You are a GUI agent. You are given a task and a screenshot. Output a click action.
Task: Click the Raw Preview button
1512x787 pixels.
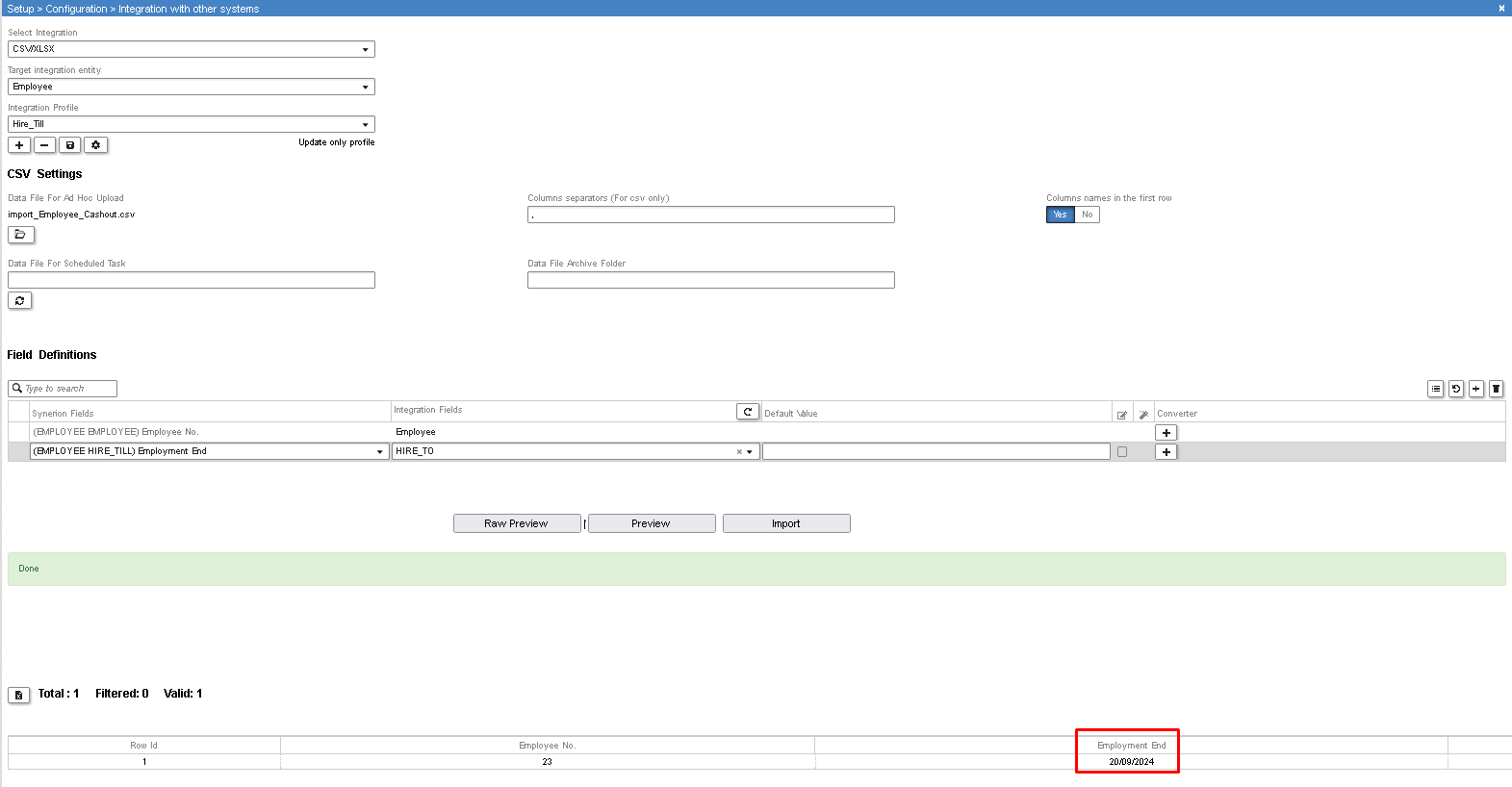(x=517, y=523)
